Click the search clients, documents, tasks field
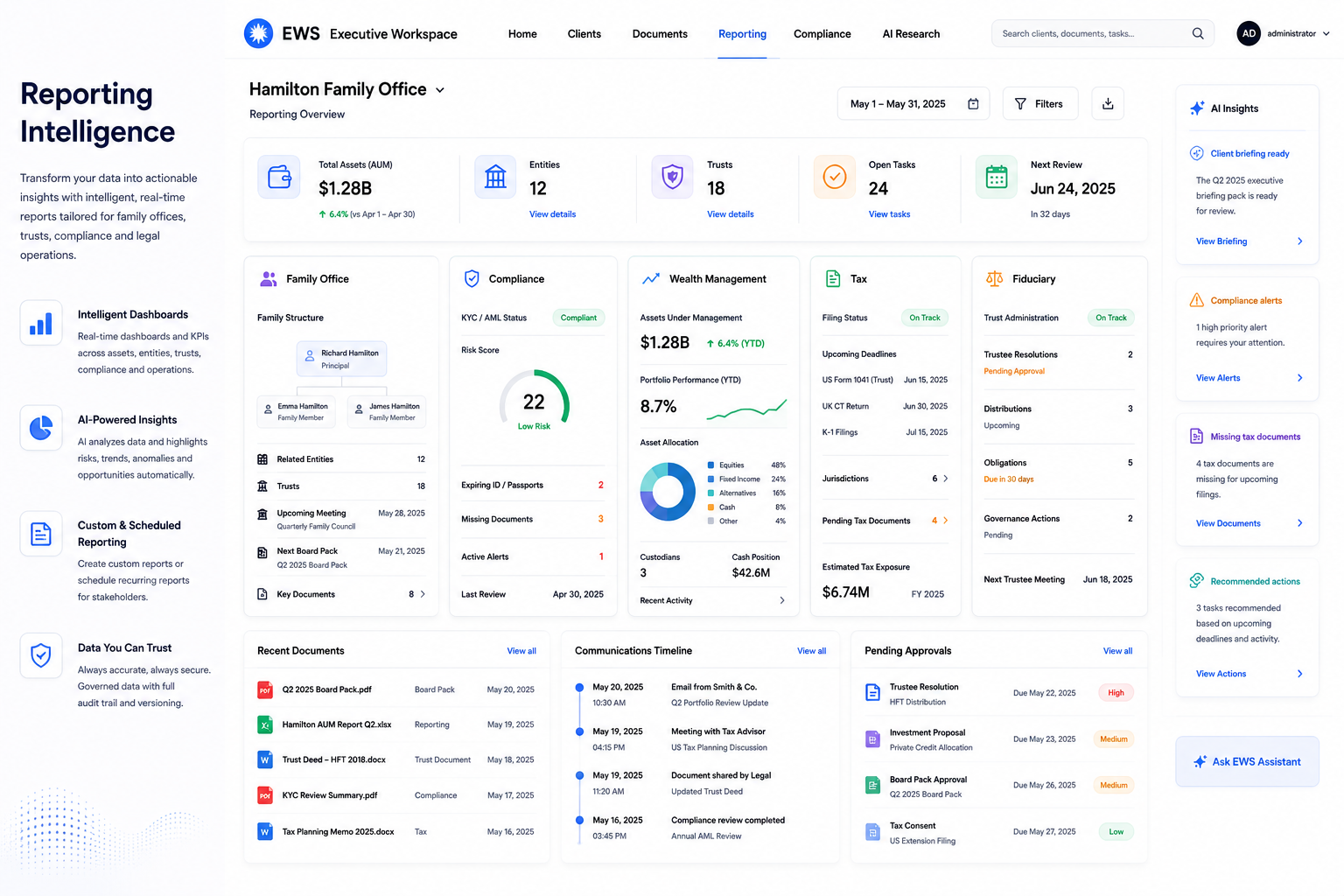Image resolution: width=1344 pixels, height=896 pixels. (x=1102, y=33)
